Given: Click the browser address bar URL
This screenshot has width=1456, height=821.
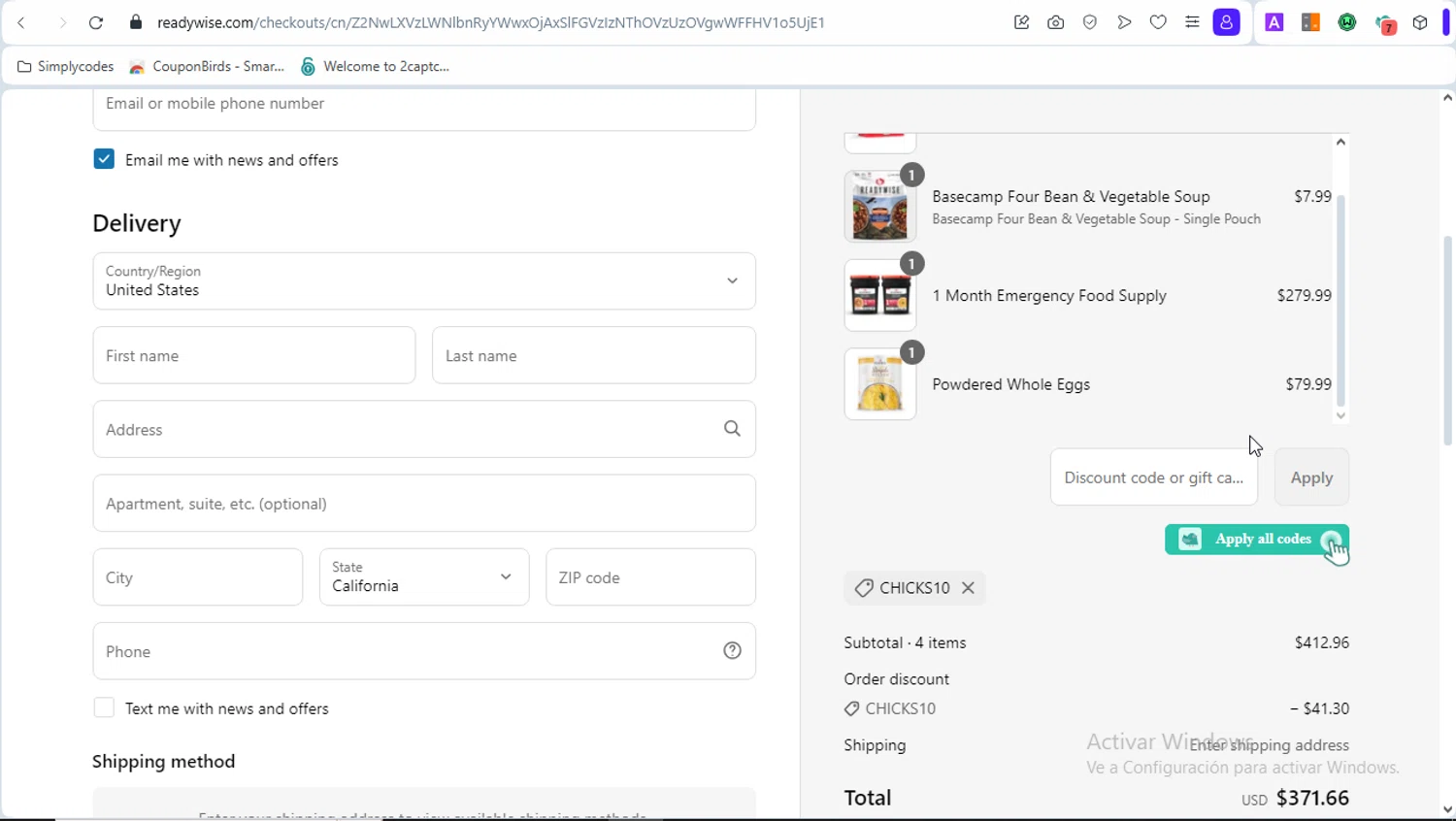Looking at the screenshot, I should (491, 22).
